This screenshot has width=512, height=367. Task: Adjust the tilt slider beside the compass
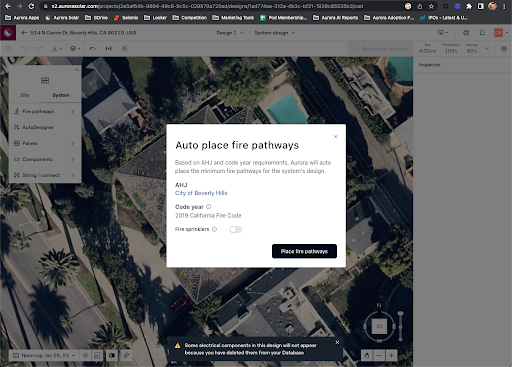[401, 326]
